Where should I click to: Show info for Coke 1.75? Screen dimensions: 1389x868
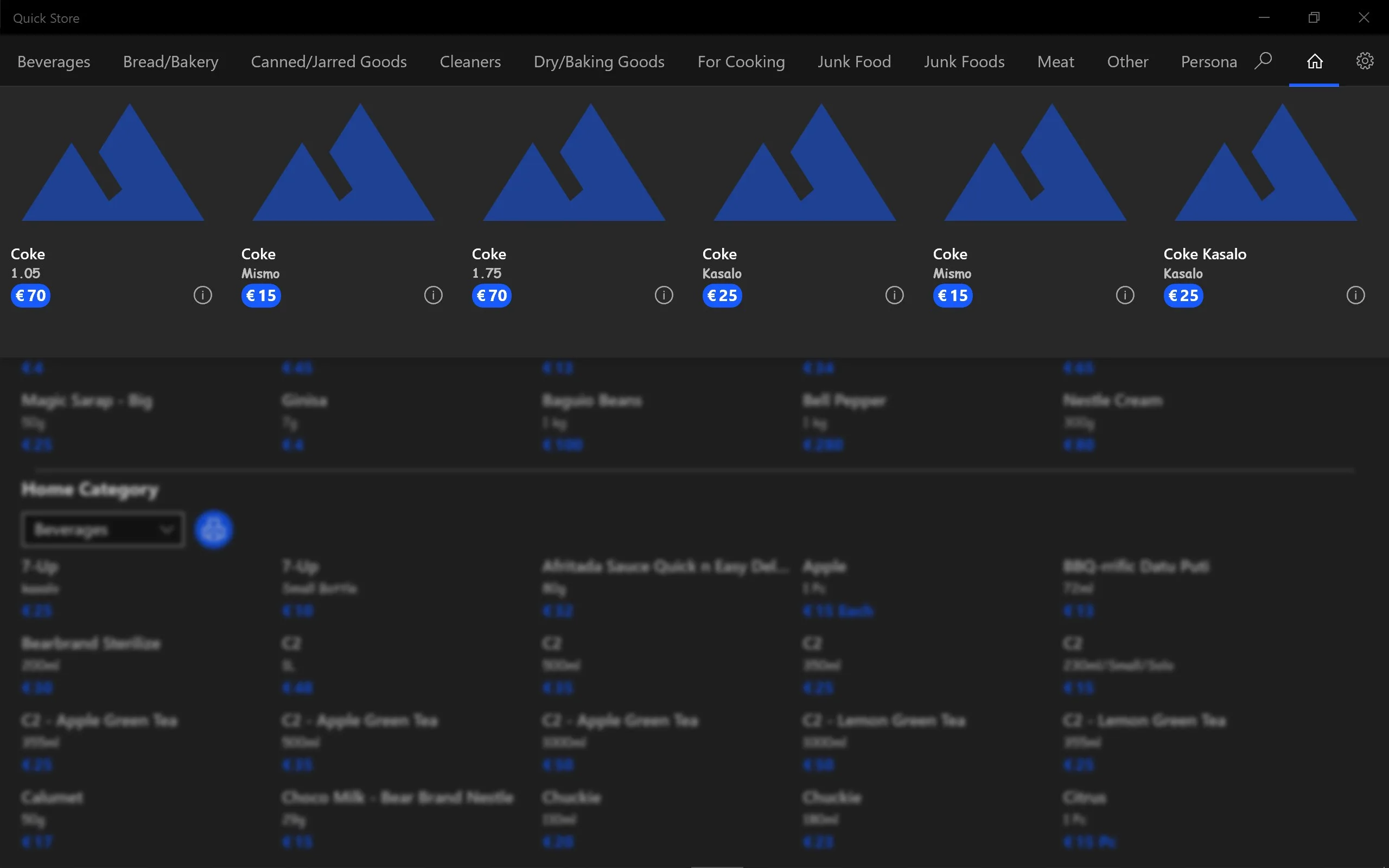point(664,296)
